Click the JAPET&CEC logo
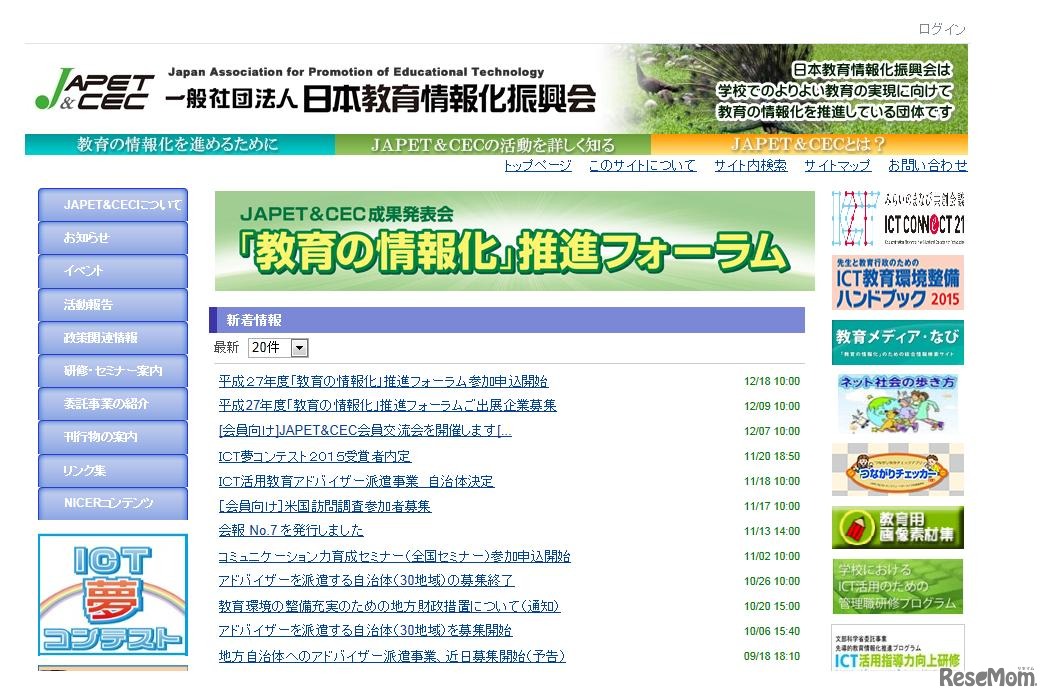The height and width of the screenshot is (700, 1050). click(x=97, y=88)
